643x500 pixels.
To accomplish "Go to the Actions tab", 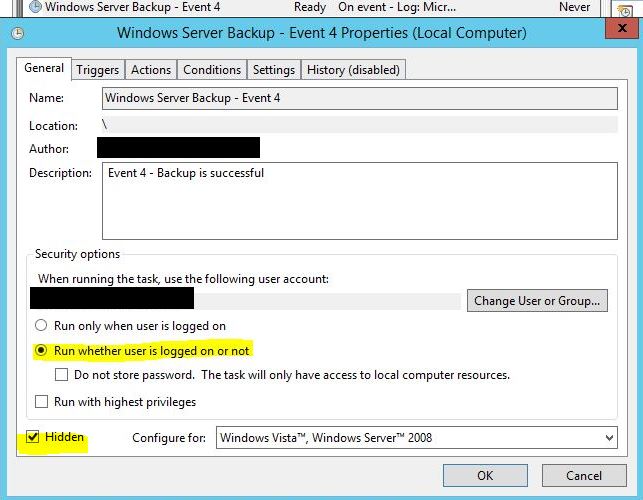I will pos(151,70).
